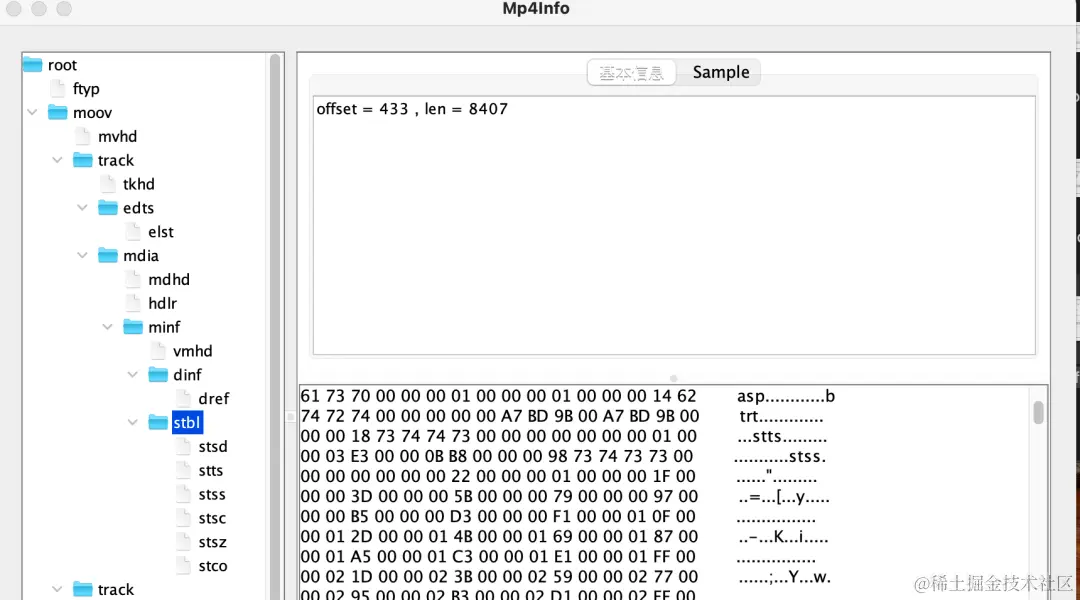This screenshot has width=1080, height=600.
Task: Click the stbl folder icon
Action: [158, 422]
